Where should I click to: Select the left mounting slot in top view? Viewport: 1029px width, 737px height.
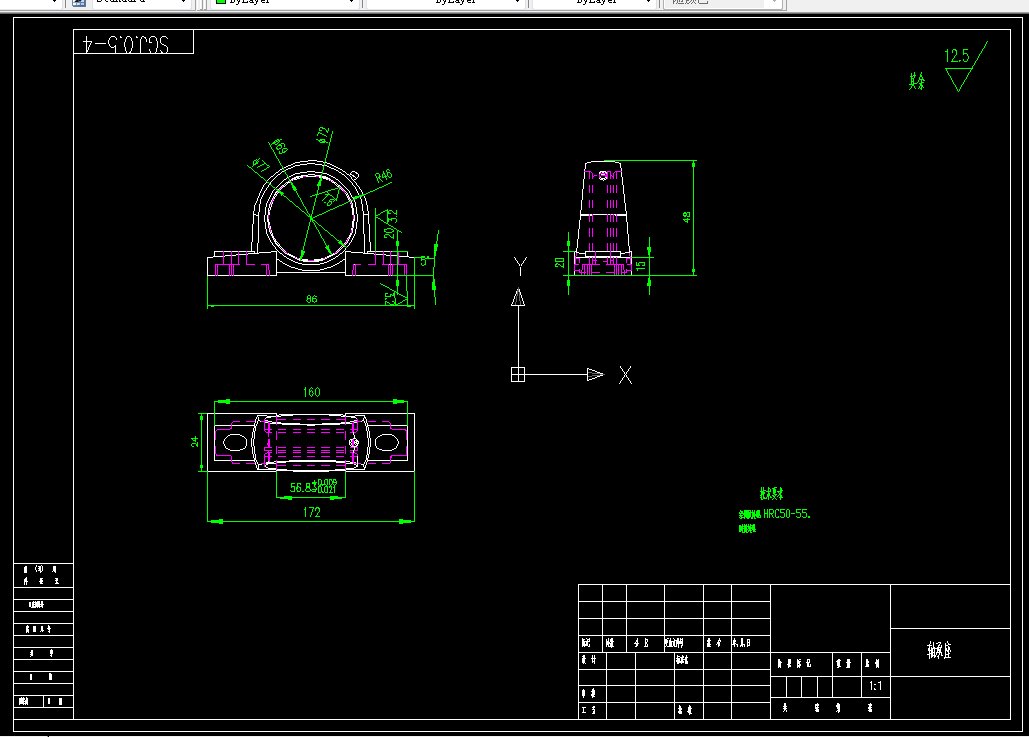235,442
